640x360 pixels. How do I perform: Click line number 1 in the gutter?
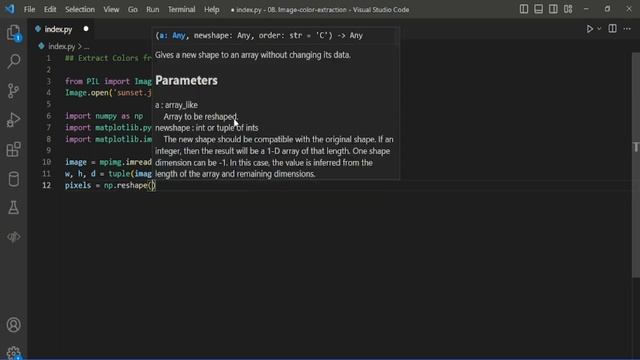[49, 58]
